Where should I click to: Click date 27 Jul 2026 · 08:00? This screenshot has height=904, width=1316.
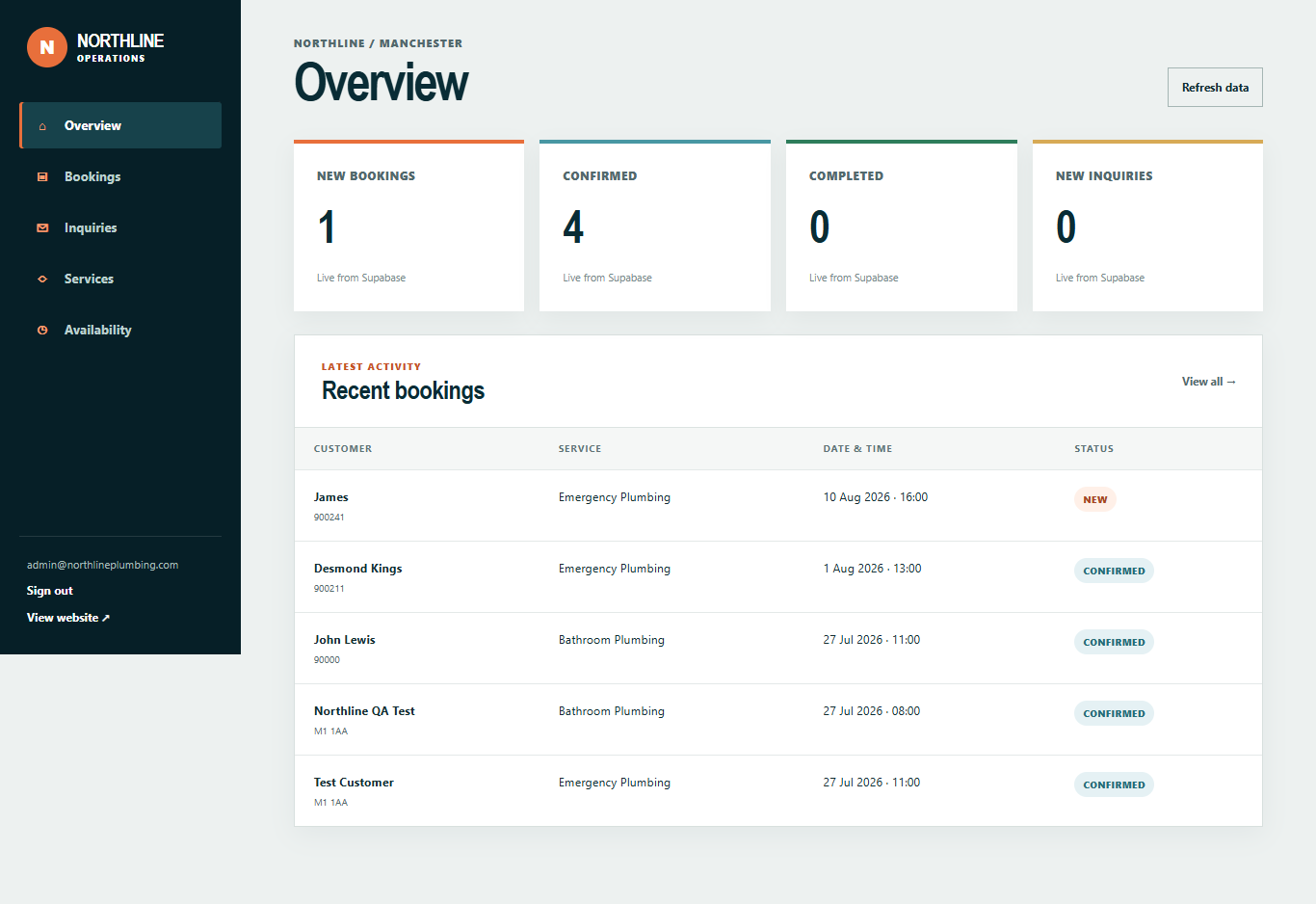pos(872,711)
